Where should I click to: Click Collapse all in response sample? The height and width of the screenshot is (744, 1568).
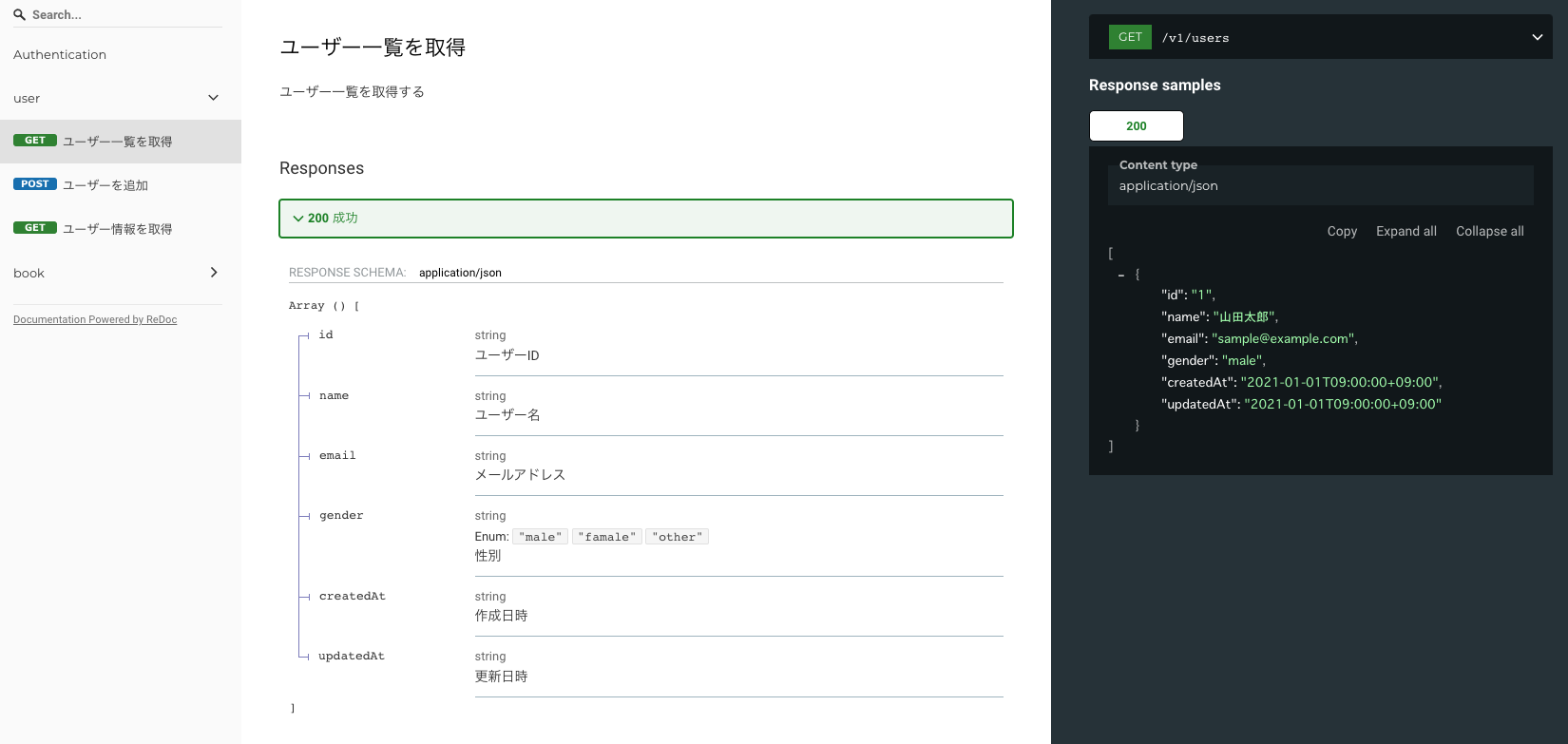coord(1490,231)
